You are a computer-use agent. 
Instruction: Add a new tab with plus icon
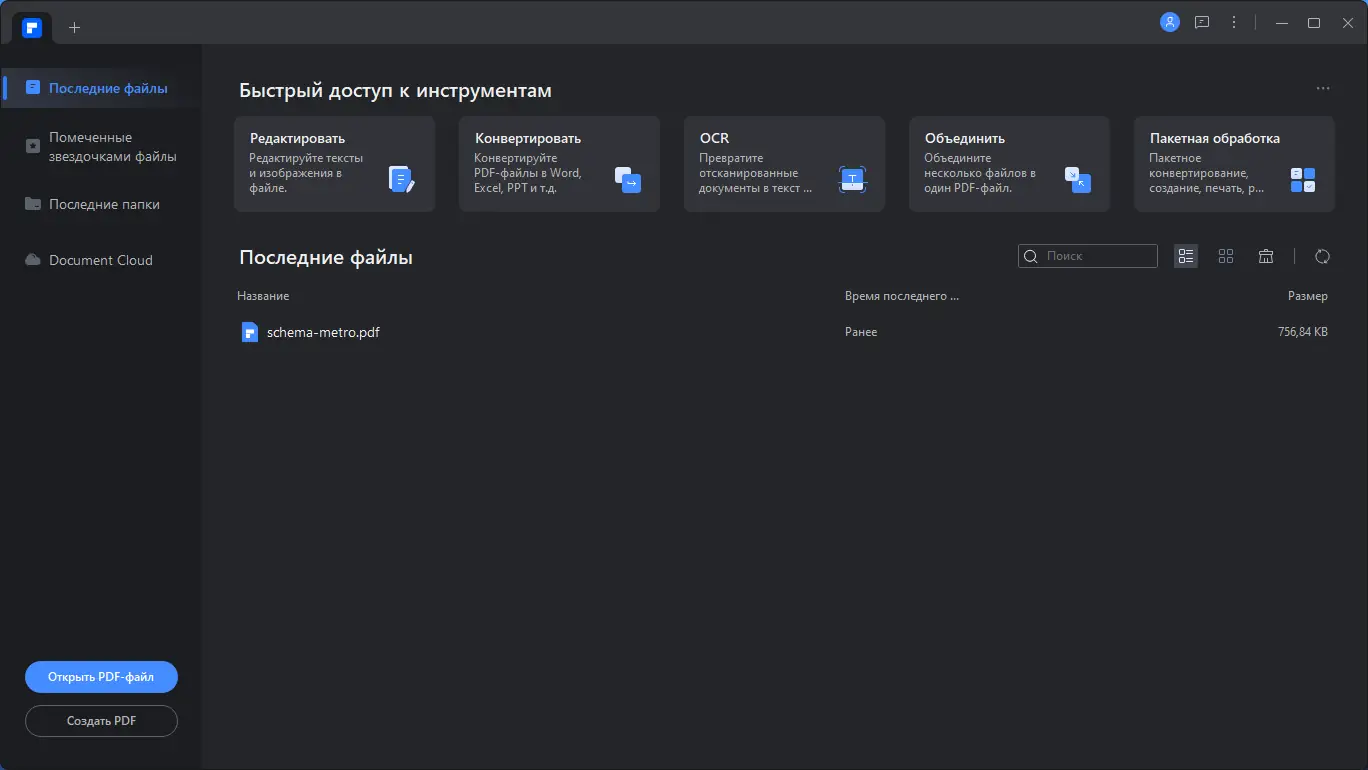[x=74, y=27]
